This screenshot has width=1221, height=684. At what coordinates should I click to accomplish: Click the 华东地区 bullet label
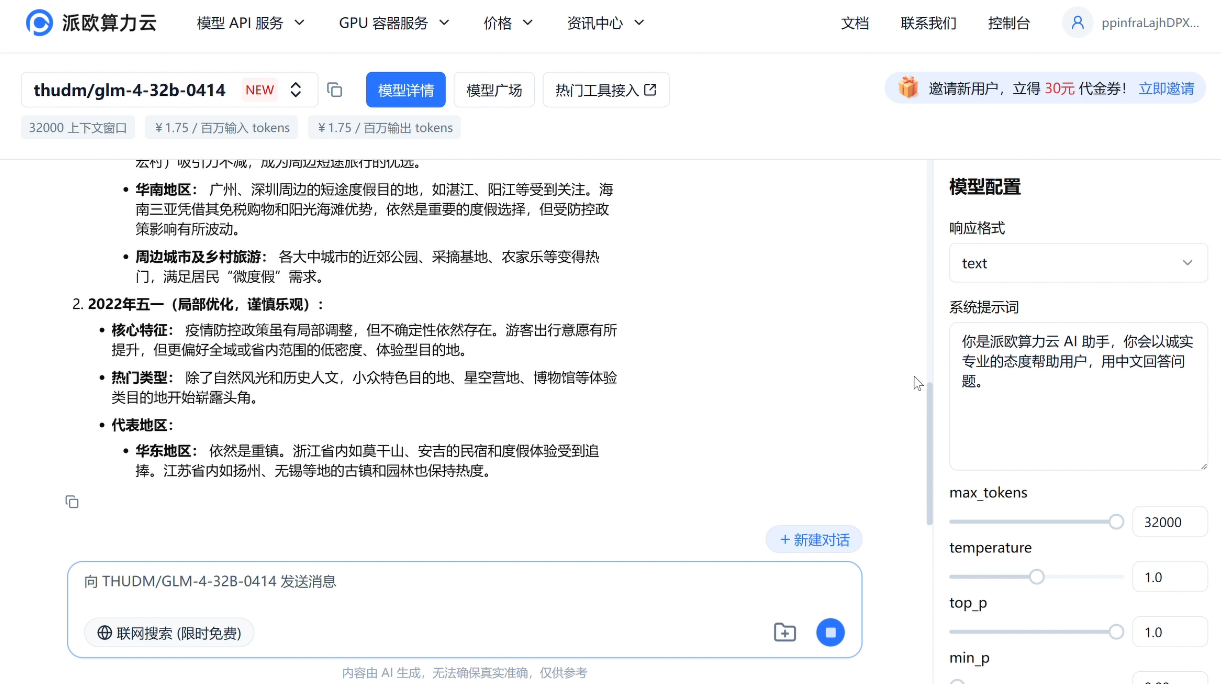(168, 451)
